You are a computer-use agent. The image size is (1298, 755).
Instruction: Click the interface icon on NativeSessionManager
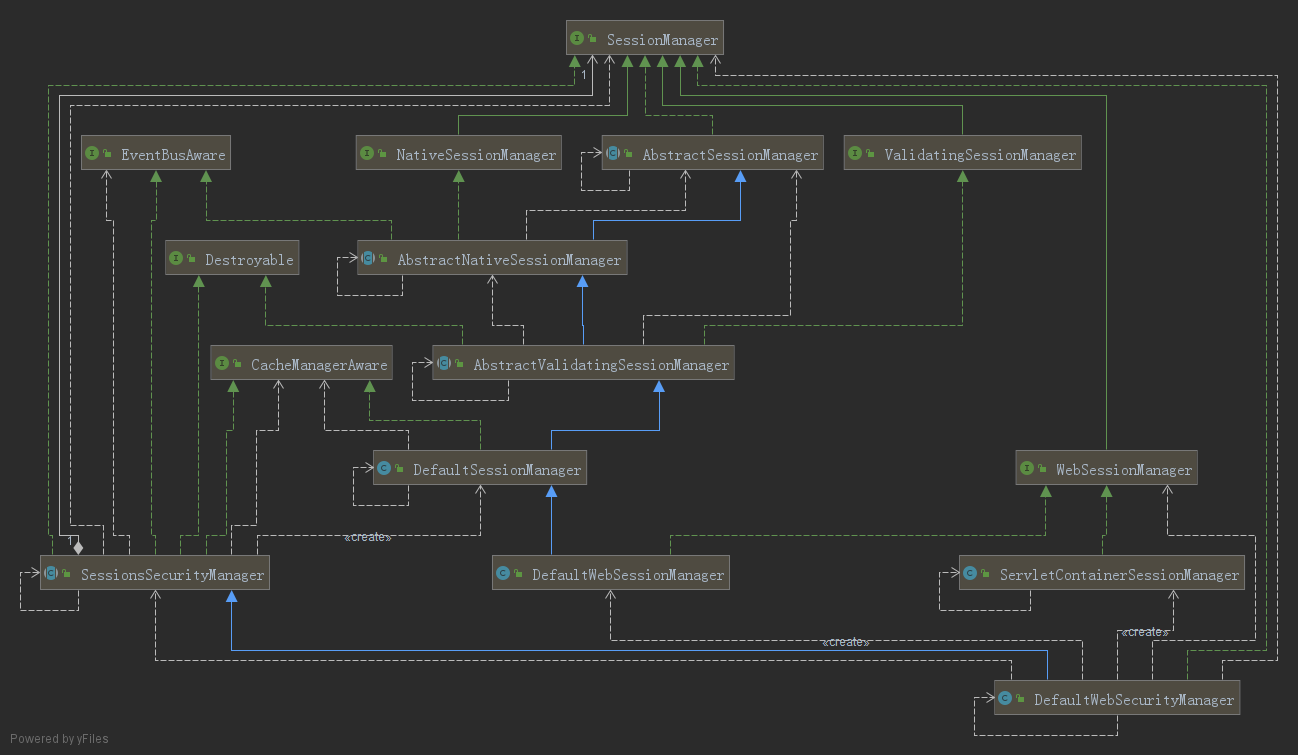pyautogui.click(x=366, y=154)
